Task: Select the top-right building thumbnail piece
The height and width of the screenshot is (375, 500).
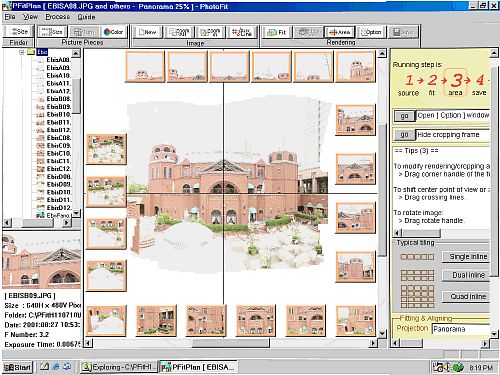Action: pyautogui.click(x=355, y=66)
